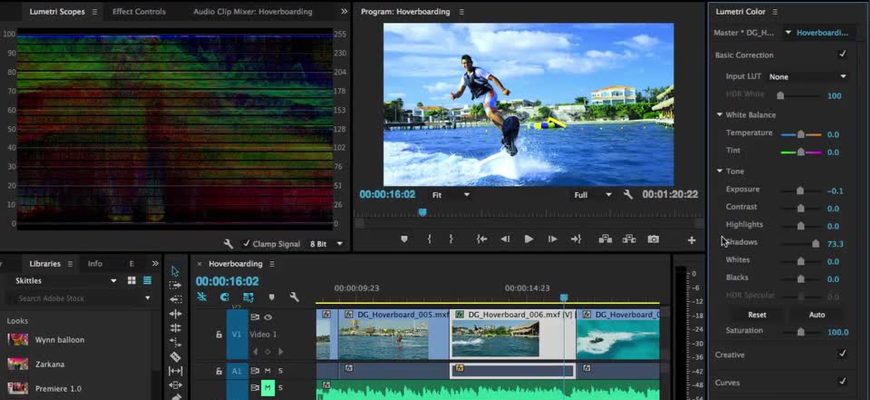Image resolution: width=870 pixels, height=400 pixels.
Task: Select the Selection arrow tool
Action: click(176, 271)
